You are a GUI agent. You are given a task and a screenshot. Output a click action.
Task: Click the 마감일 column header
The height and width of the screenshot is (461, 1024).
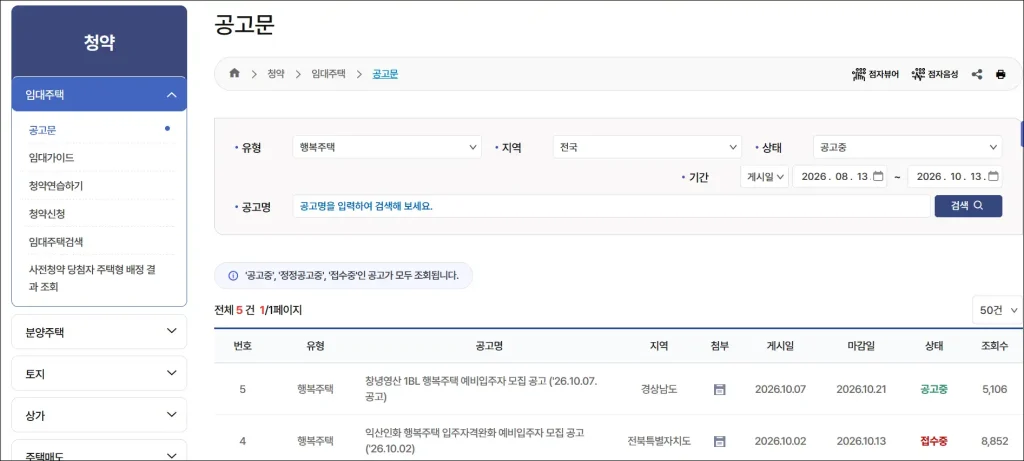862,346
